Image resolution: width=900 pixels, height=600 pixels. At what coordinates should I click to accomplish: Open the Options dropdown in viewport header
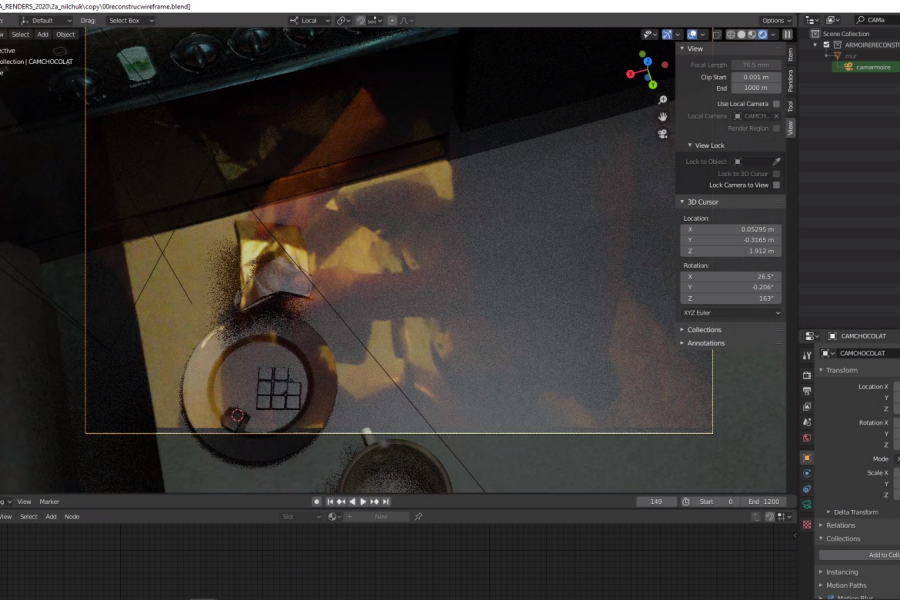tap(776, 20)
